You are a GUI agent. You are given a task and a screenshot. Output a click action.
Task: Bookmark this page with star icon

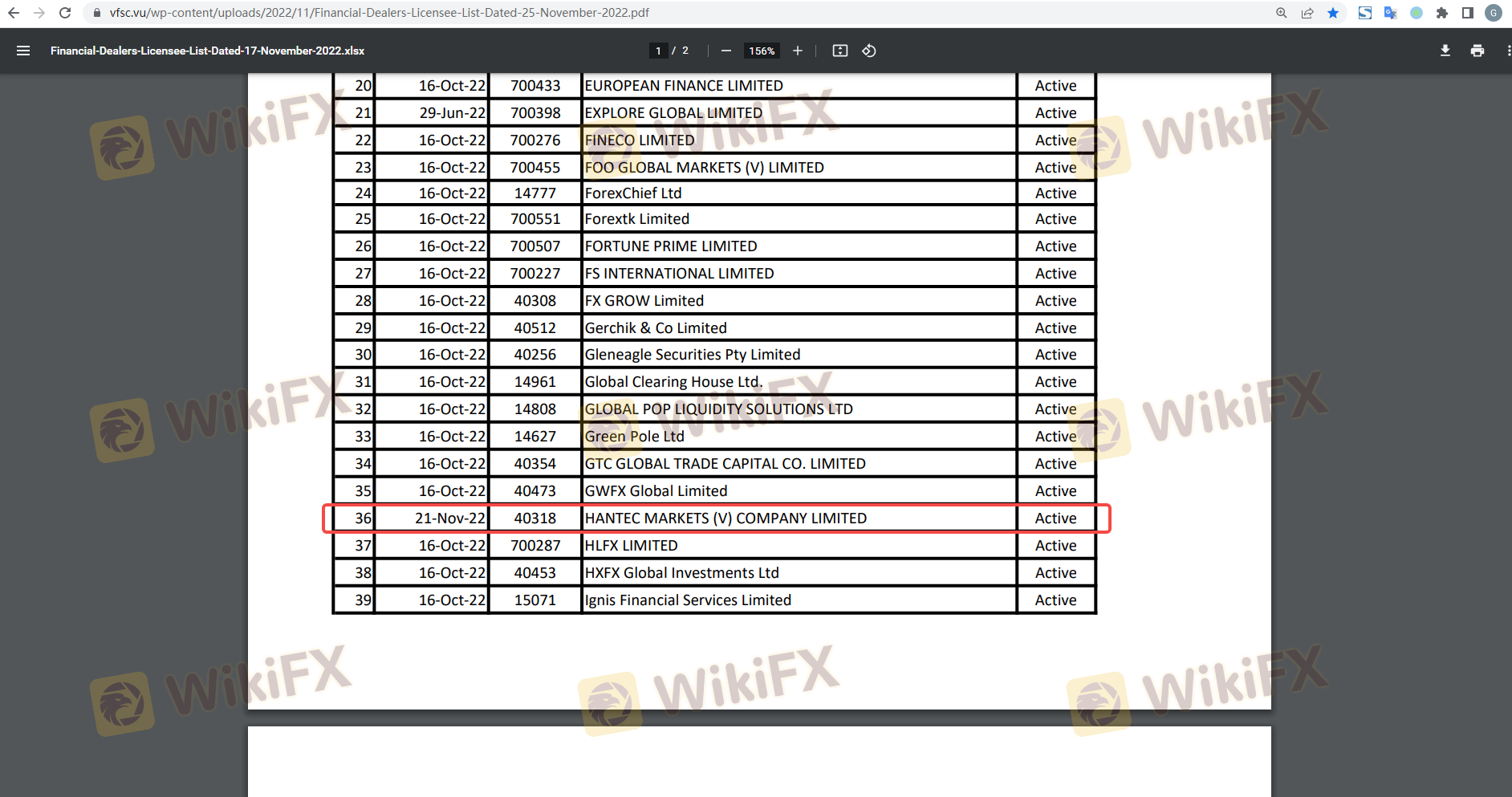coord(1333,13)
